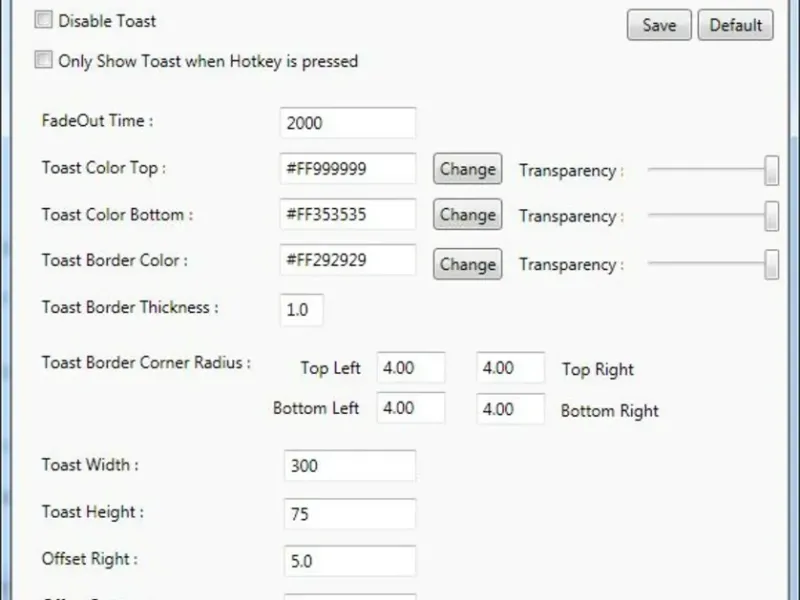This screenshot has width=800, height=600.
Task: Click the Bottom Right corner radius field
Action: 510,409
